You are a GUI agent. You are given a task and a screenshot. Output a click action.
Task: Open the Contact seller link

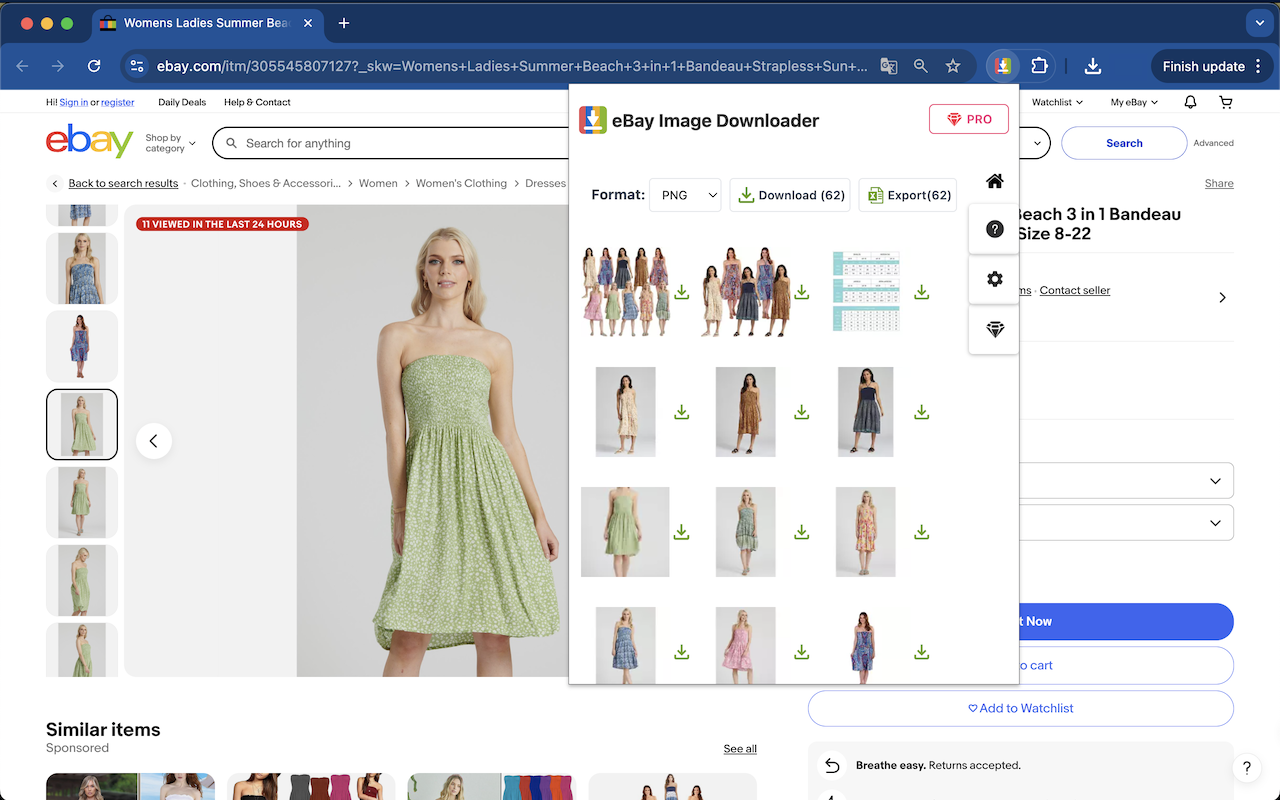[x=1074, y=290]
